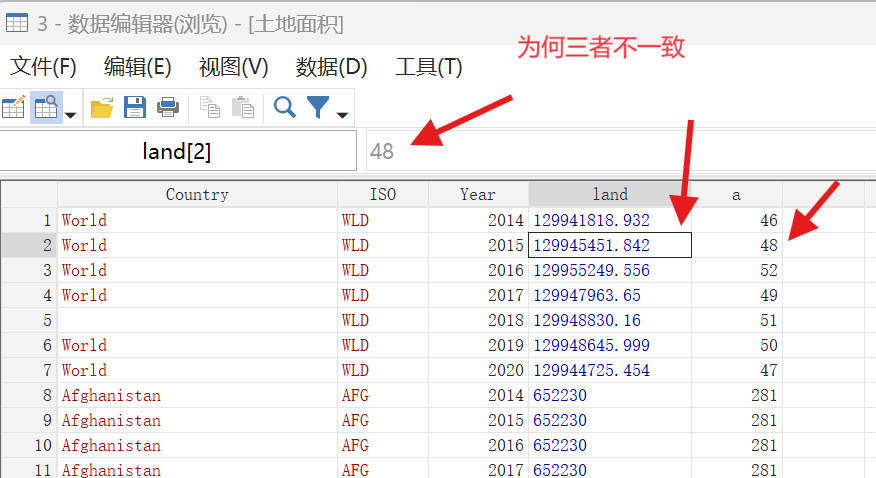Click a column value 51

point(737,320)
